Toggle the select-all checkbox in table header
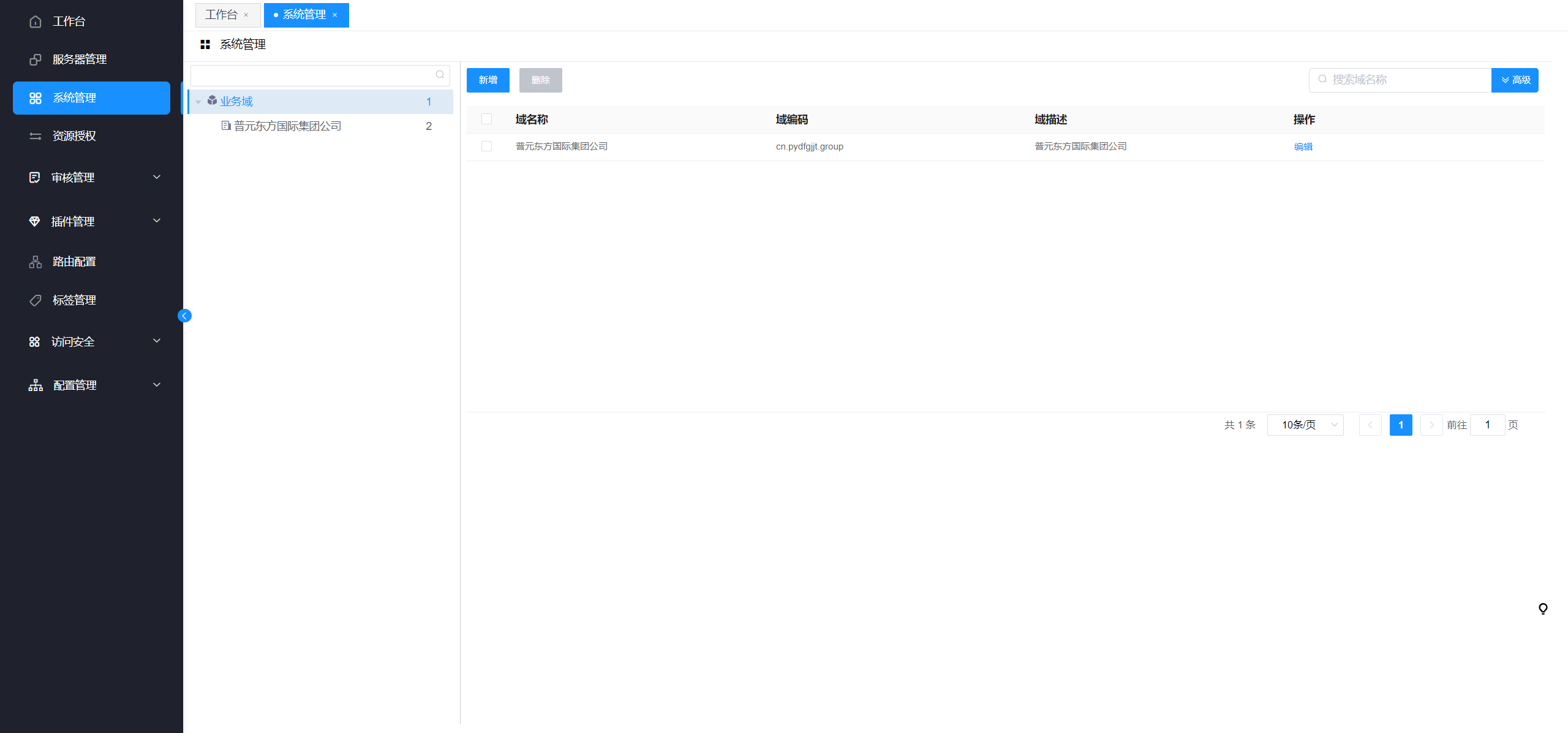1568x733 pixels. pyautogui.click(x=487, y=119)
